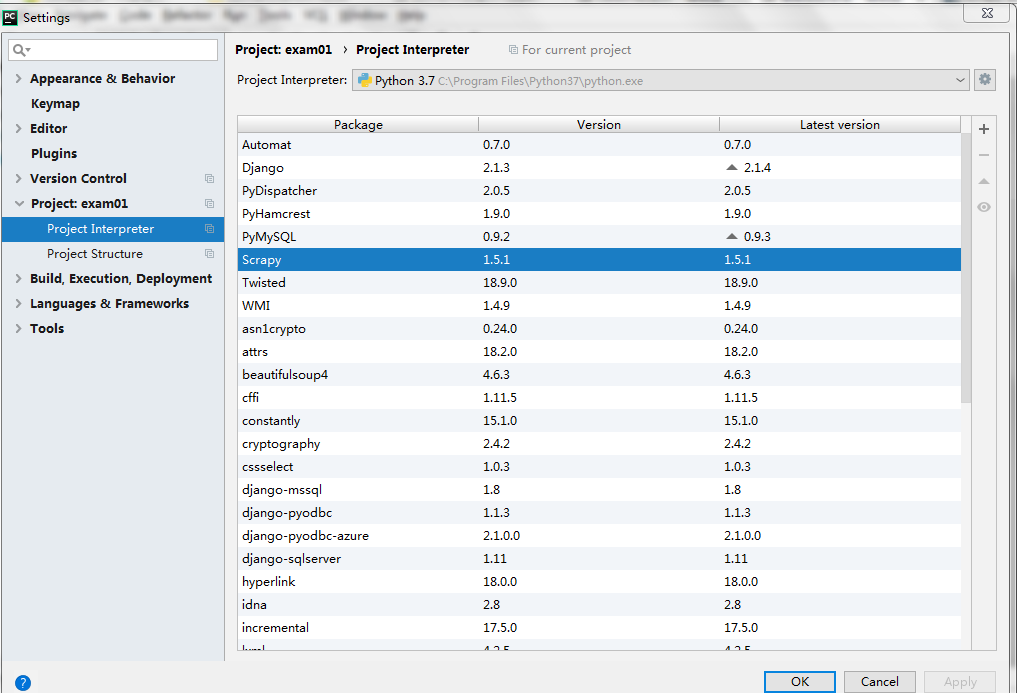Click the uninstall package minus icon
The height and width of the screenshot is (693, 1017).
[984, 155]
